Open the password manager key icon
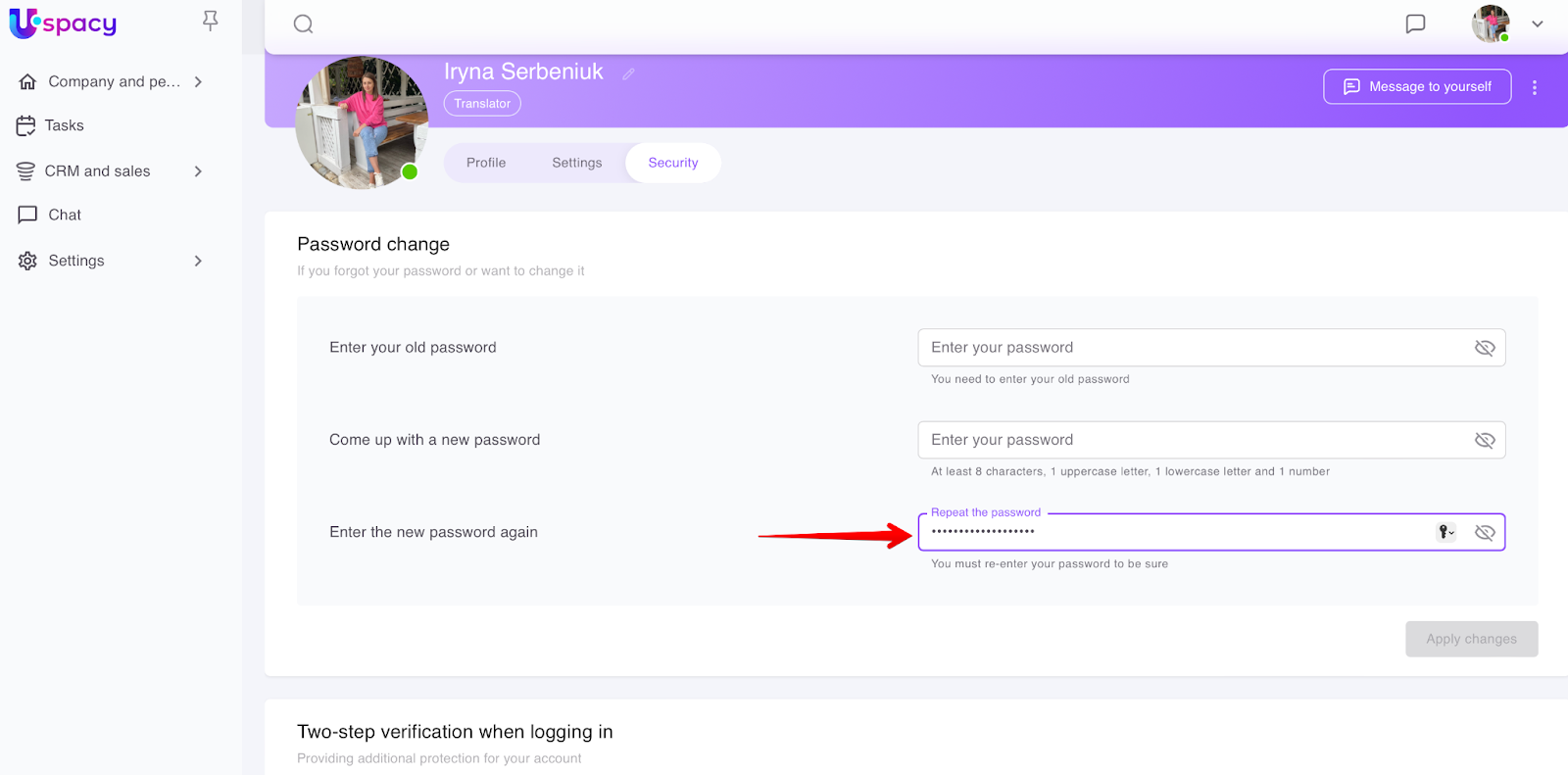This screenshot has height=775, width=1568. click(x=1445, y=532)
